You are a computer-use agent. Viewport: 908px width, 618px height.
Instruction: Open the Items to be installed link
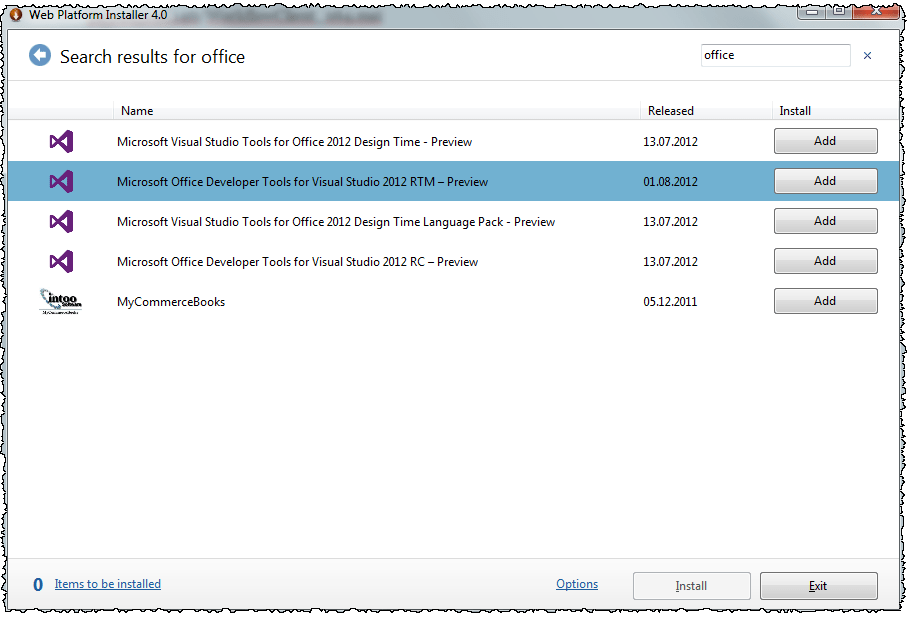coord(108,584)
